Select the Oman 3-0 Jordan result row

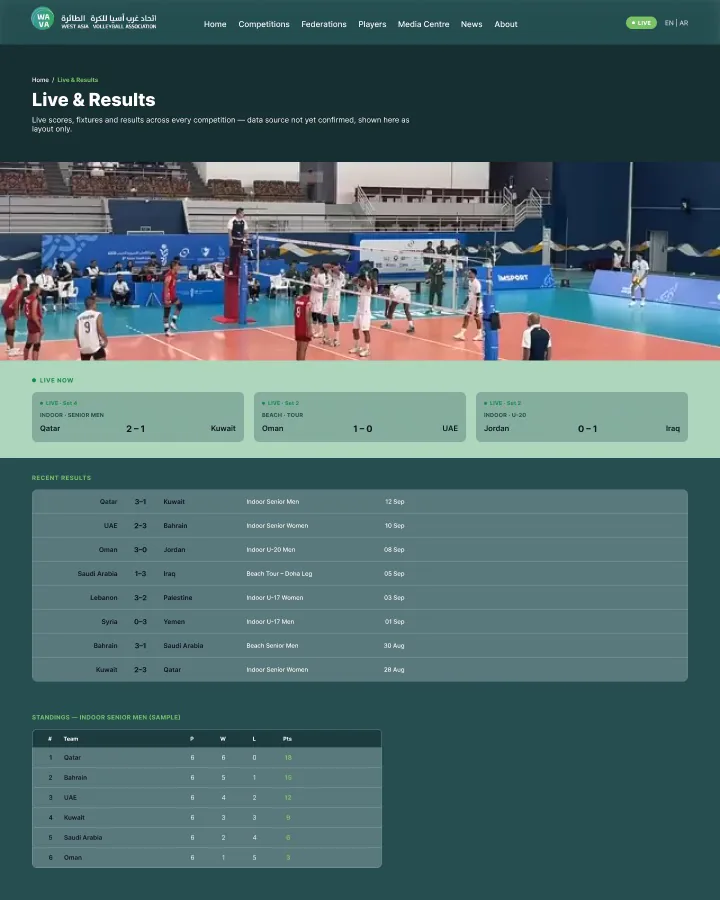[x=360, y=550]
